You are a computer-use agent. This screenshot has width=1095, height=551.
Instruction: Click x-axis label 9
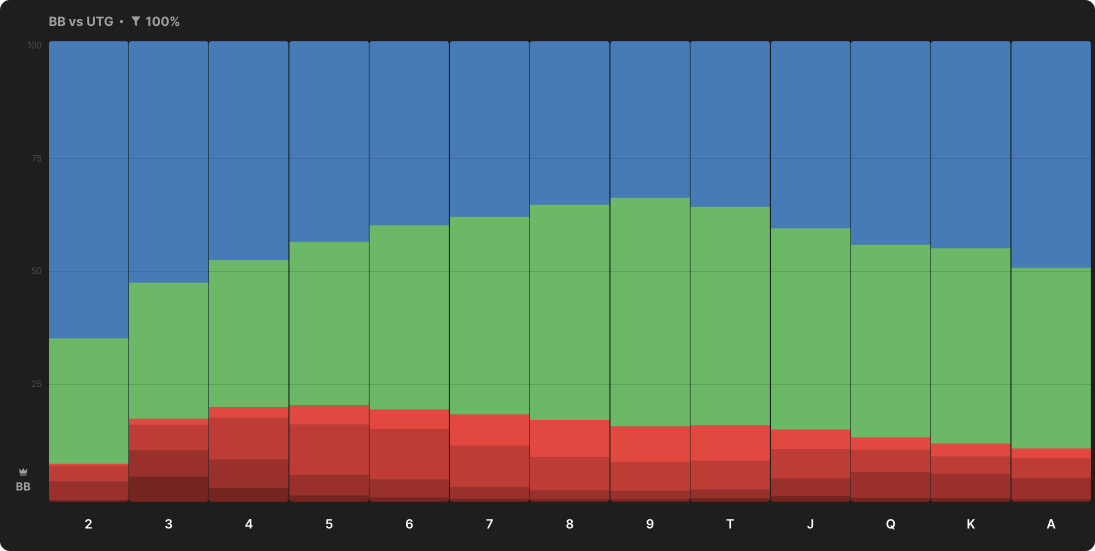click(650, 524)
